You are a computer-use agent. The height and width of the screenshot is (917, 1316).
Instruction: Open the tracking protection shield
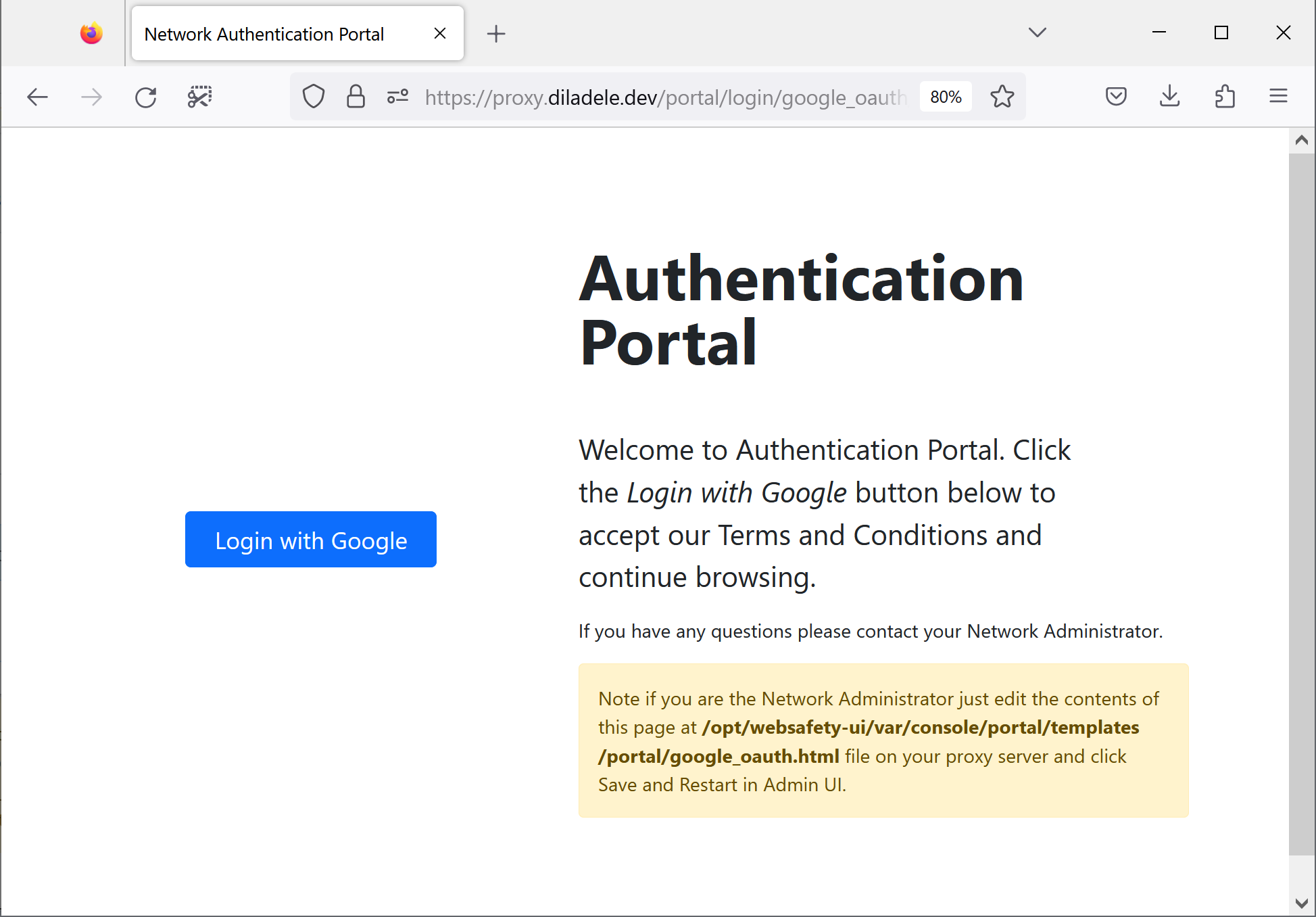click(x=313, y=97)
